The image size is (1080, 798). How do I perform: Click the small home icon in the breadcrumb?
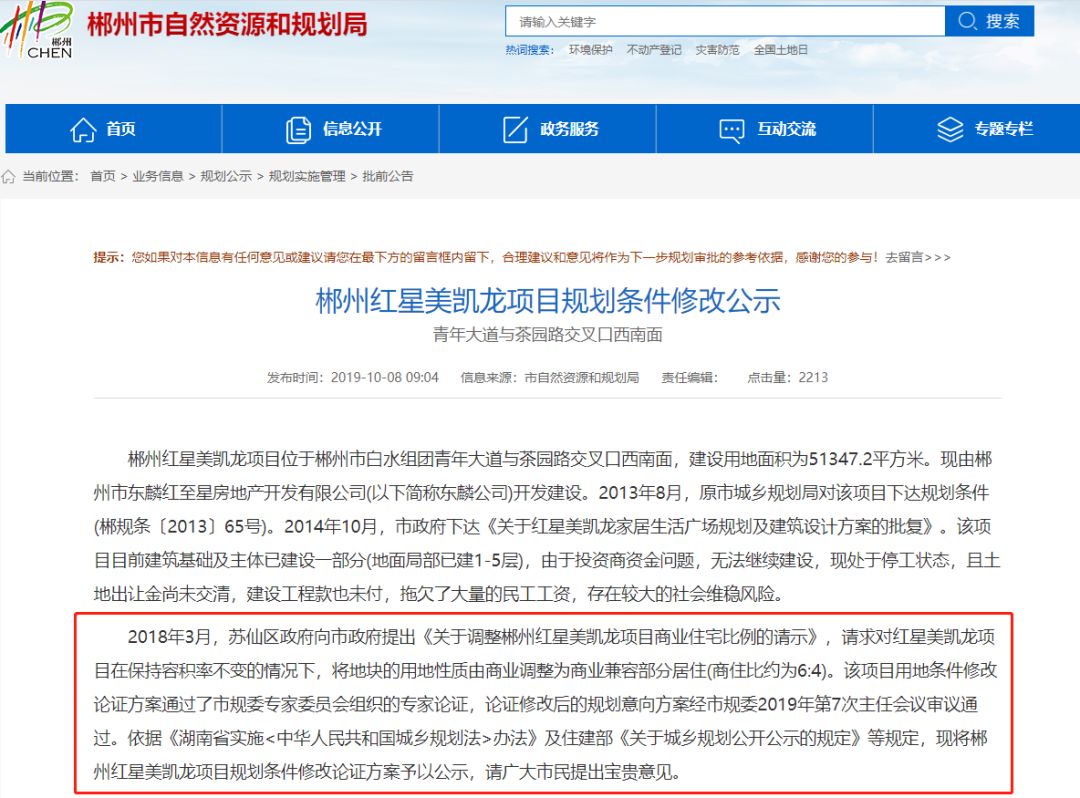coord(9,176)
